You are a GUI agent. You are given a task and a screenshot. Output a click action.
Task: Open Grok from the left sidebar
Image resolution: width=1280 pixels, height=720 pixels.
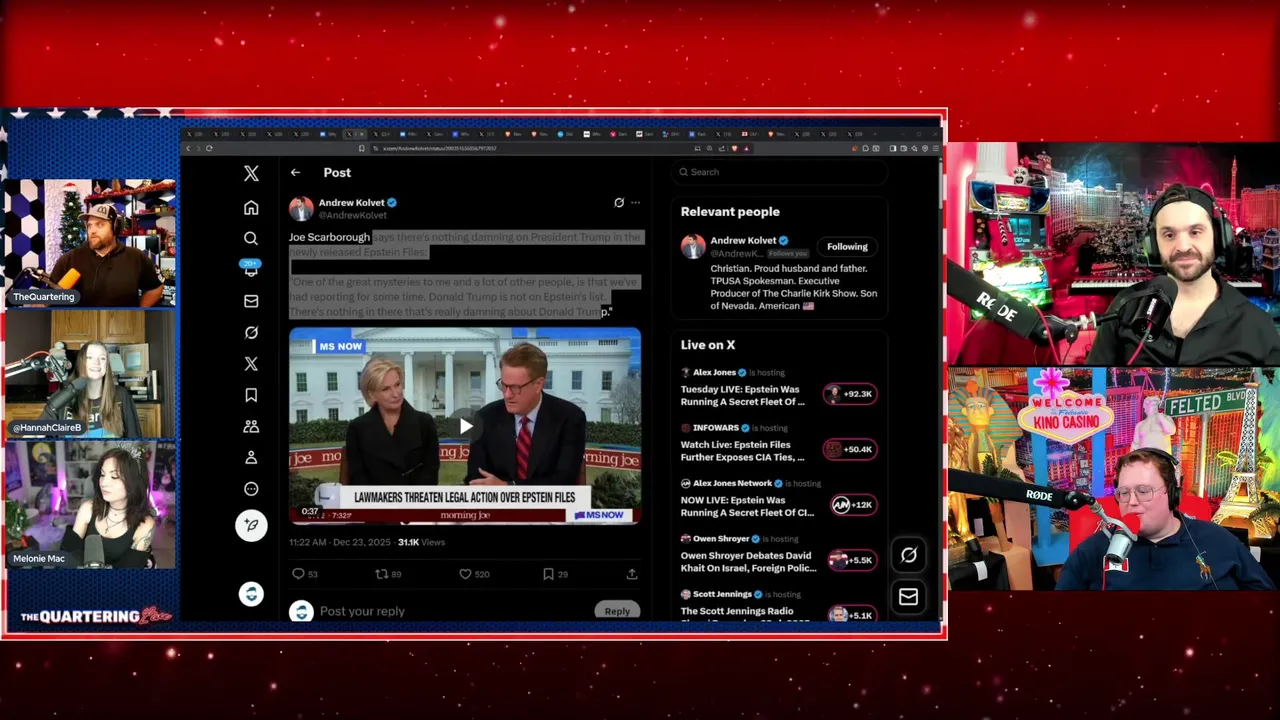tap(251, 332)
